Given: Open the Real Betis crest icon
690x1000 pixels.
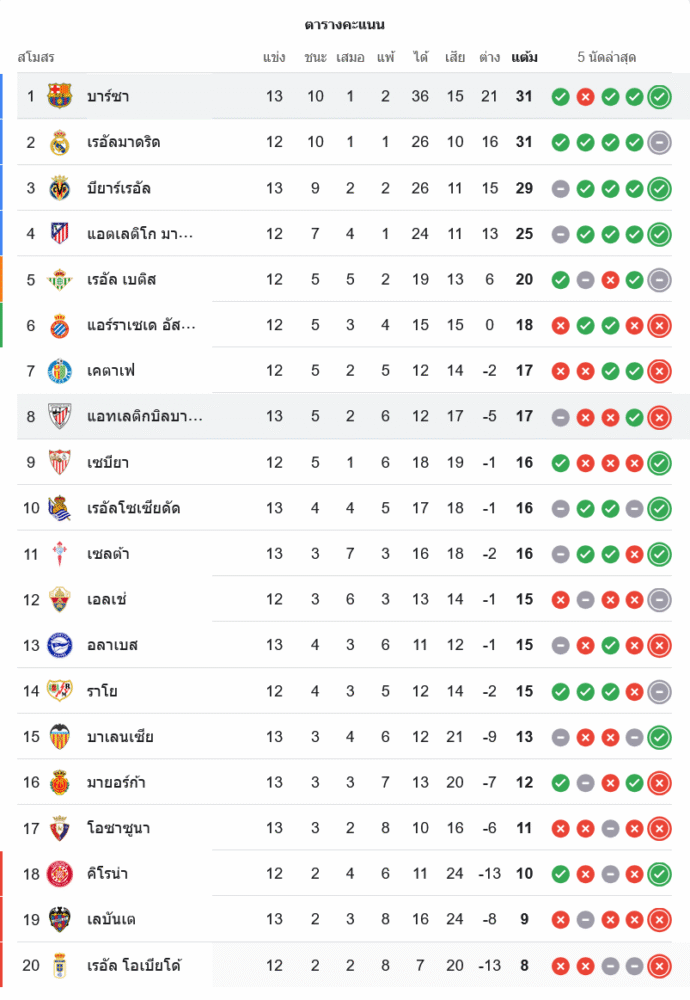Looking at the screenshot, I should click(x=60, y=279).
